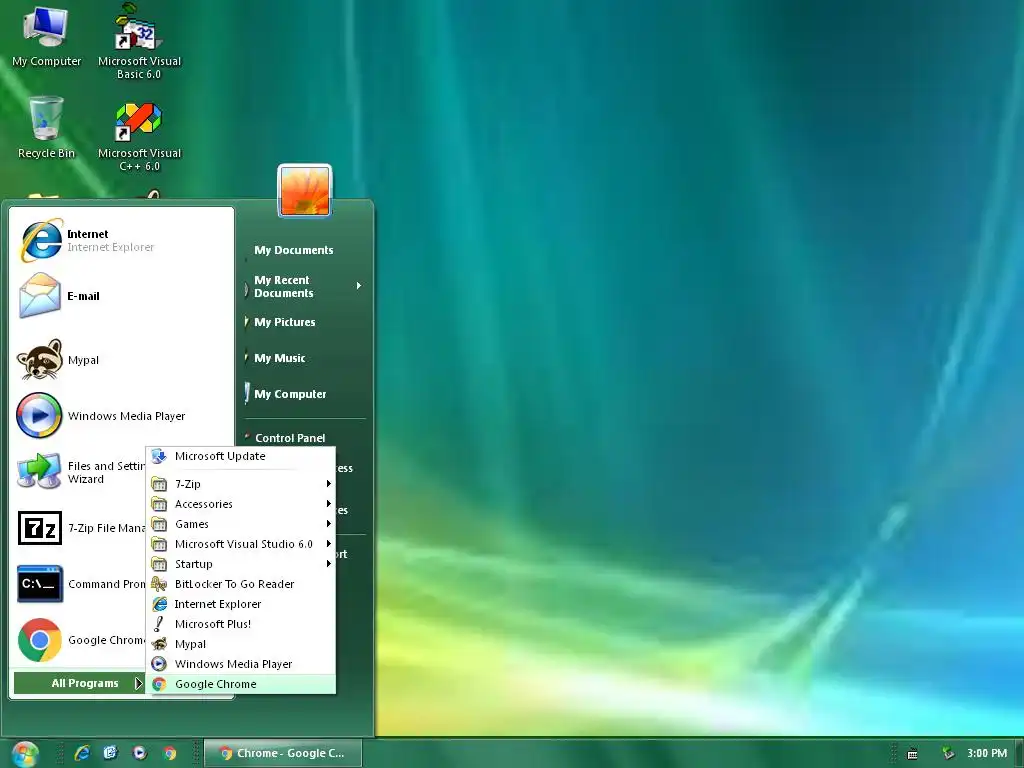Launch Internet Explorer from quick launch bar

click(82, 753)
